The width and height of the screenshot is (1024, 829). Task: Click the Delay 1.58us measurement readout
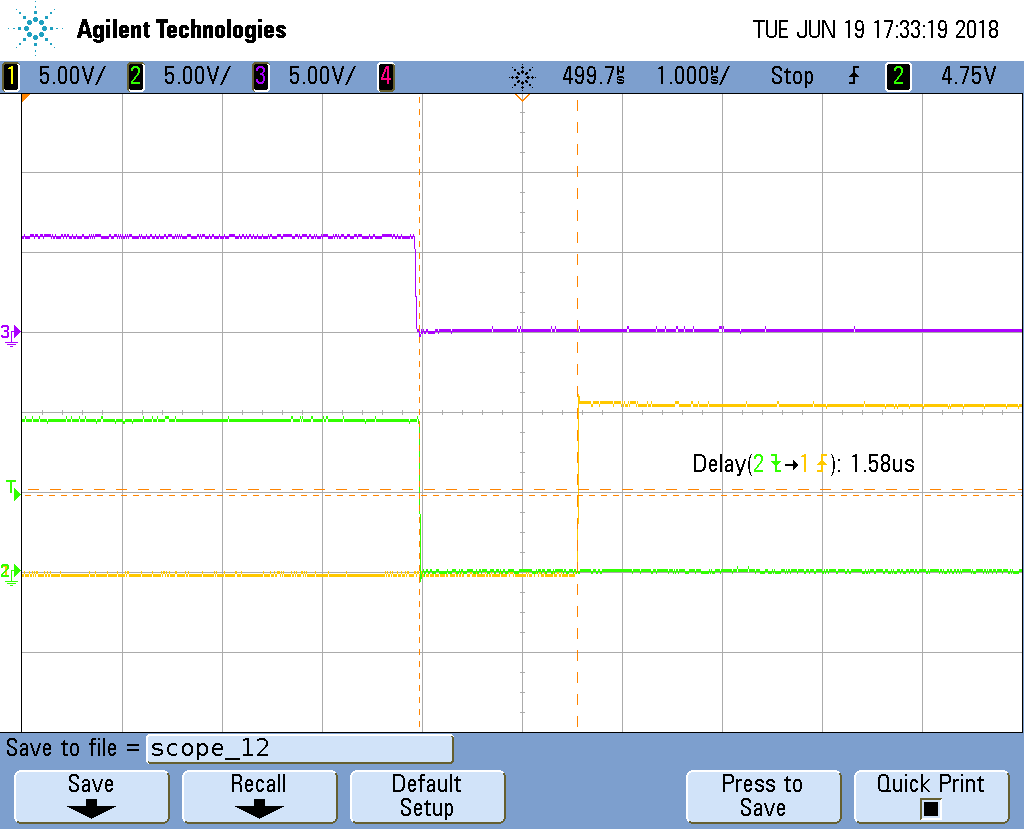[803, 464]
